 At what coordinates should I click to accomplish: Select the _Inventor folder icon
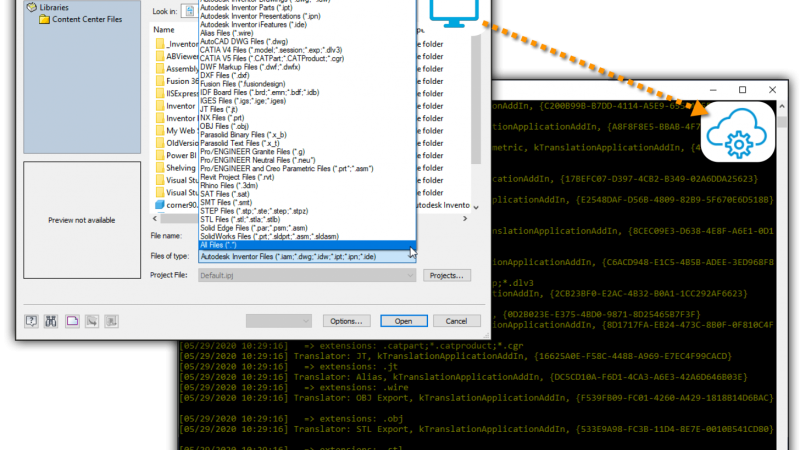[x=160, y=44]
